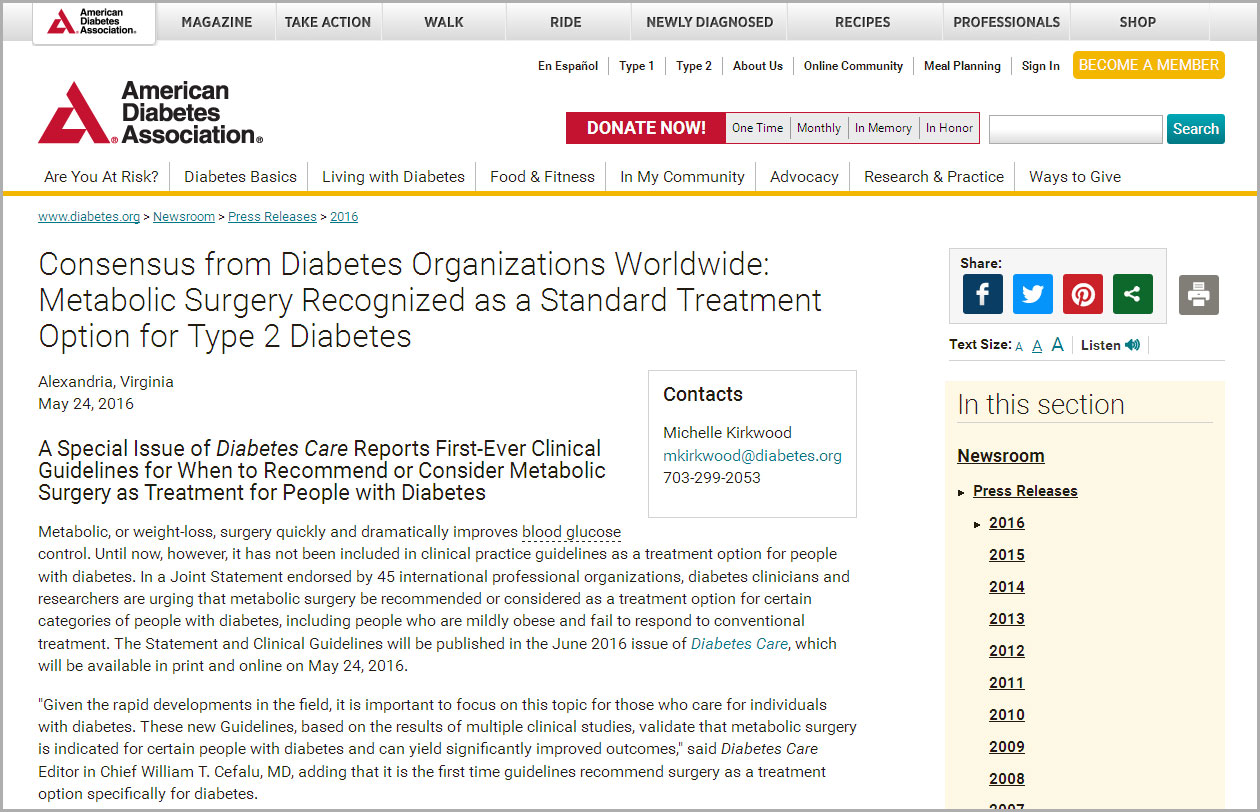
Task: Choose Monthly donation option
Action: [x=819, y=128]
